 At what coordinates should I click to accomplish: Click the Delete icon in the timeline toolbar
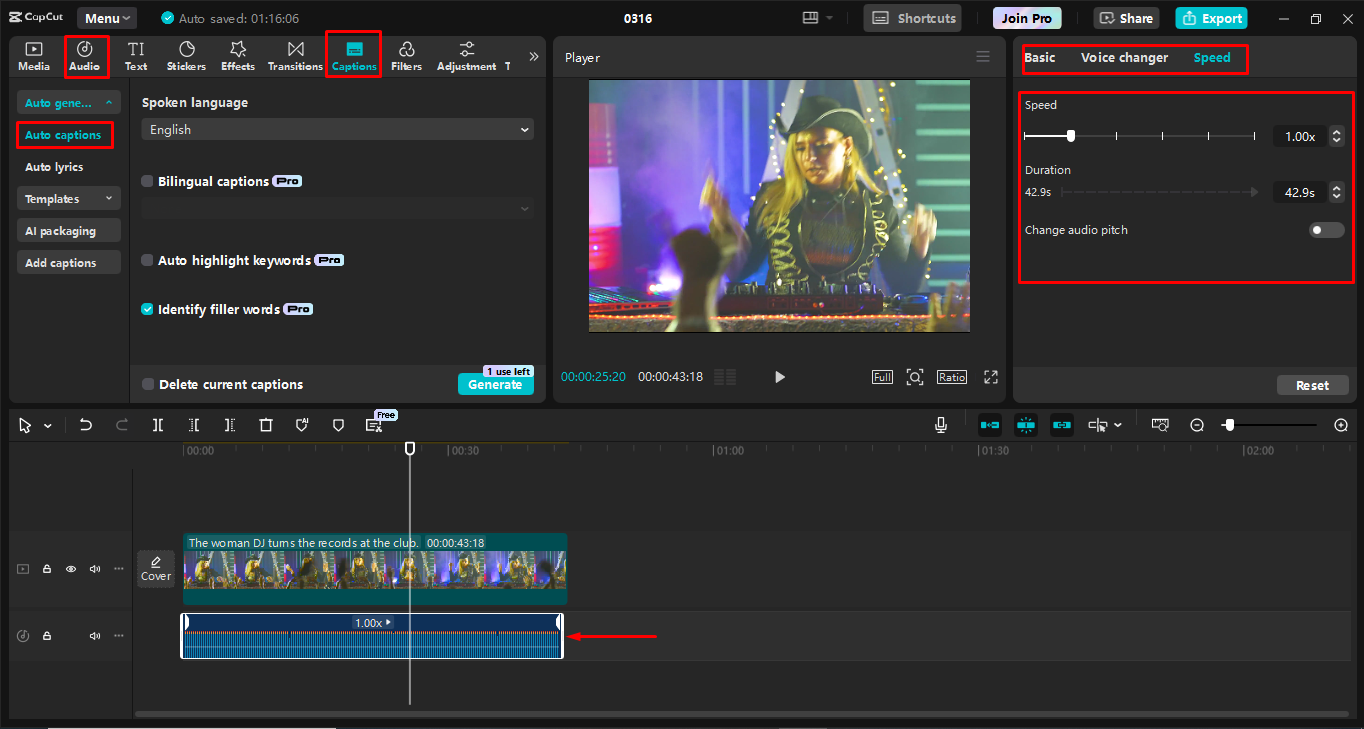[265, 424]
